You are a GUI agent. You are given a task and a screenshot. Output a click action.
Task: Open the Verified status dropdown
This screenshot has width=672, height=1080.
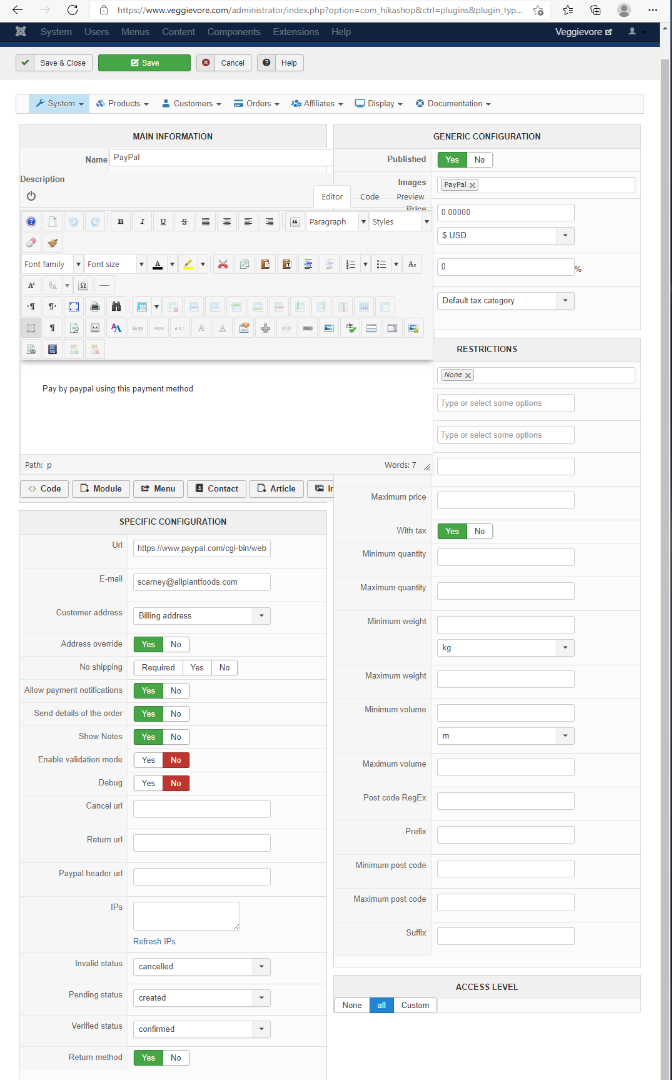202,1029
